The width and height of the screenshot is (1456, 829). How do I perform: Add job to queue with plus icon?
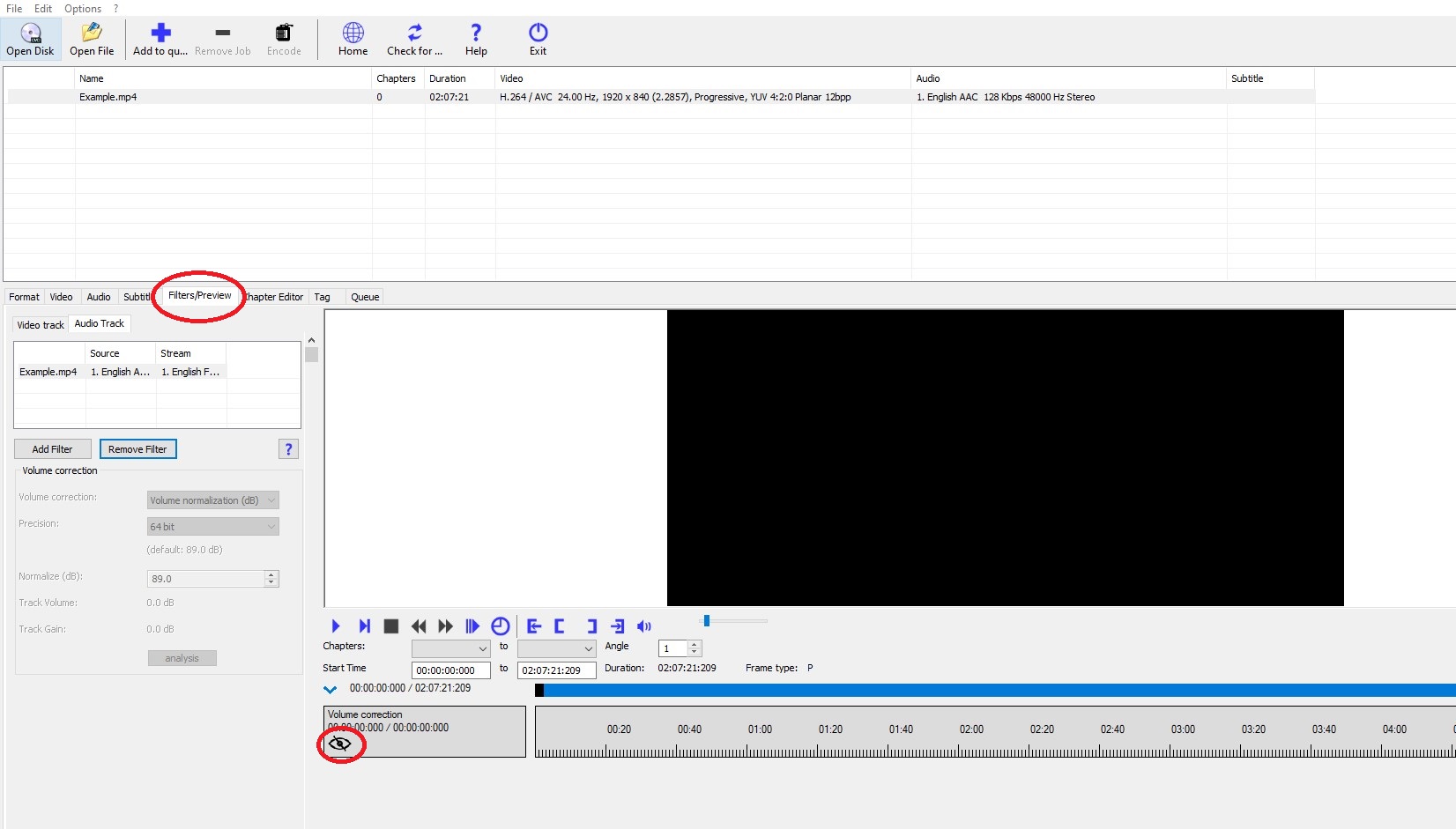[x=160, y=40]
